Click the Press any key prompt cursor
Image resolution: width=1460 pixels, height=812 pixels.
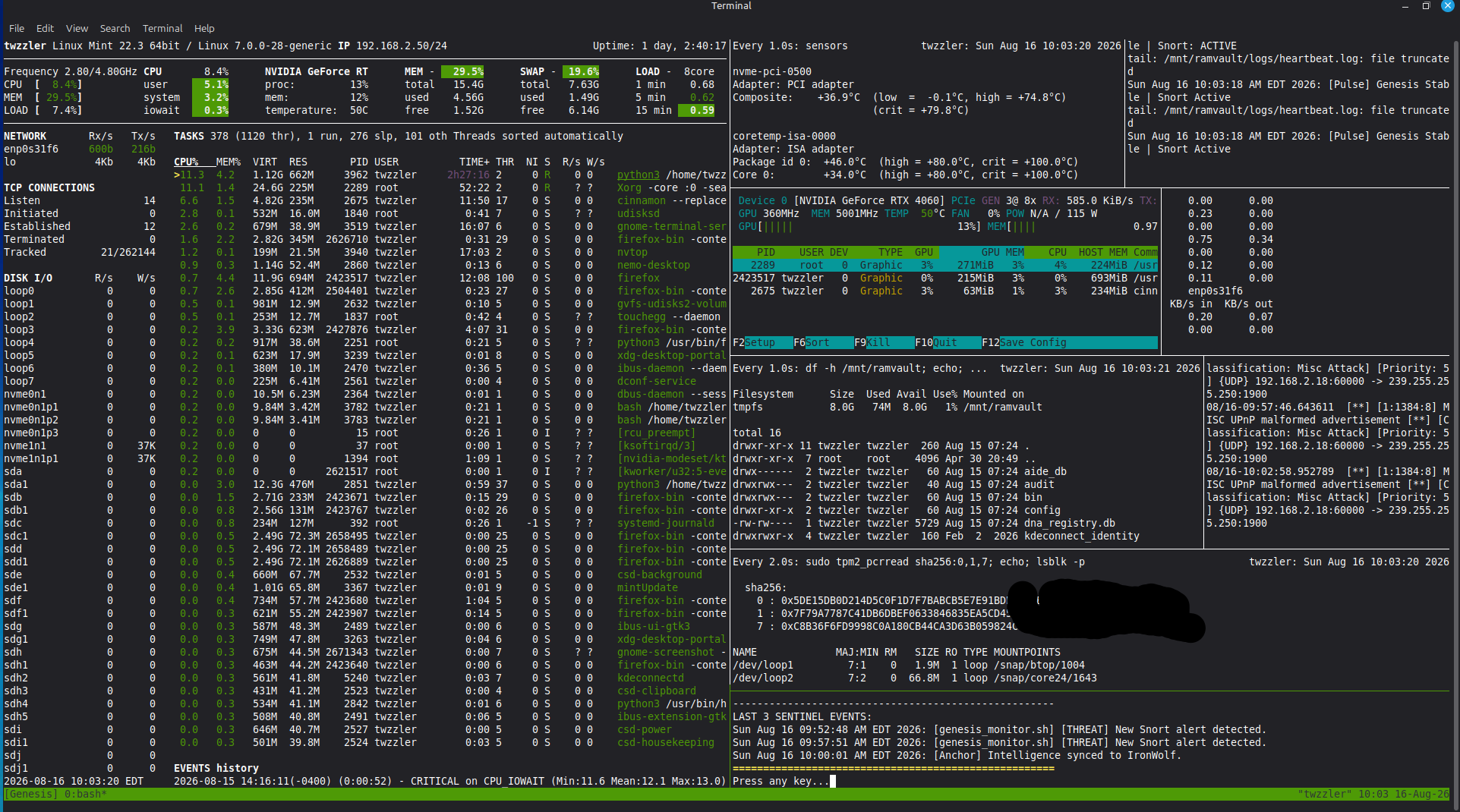(833, 781)
